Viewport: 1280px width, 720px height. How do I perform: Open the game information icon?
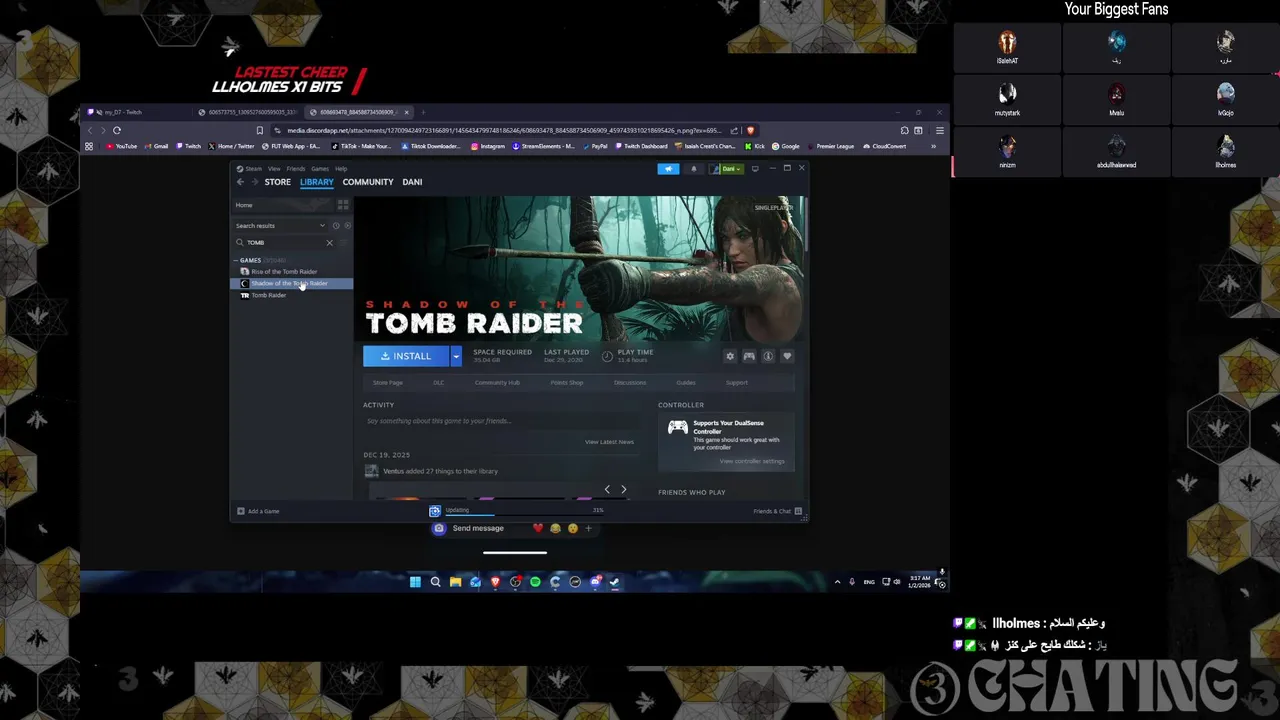[x=768, y=356]
